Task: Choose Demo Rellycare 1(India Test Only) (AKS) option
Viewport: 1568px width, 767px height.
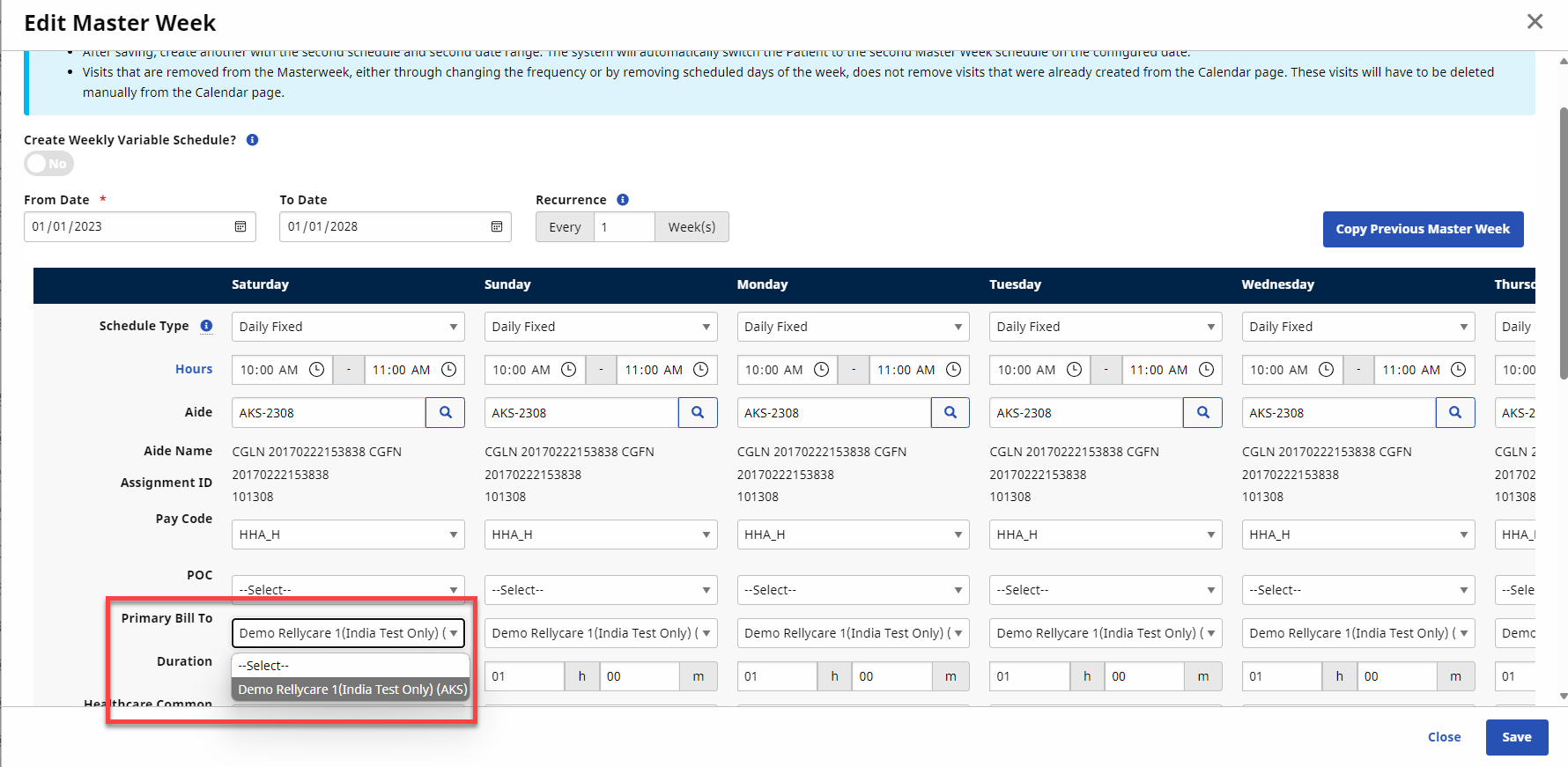Action: click(x=351, y=690)
